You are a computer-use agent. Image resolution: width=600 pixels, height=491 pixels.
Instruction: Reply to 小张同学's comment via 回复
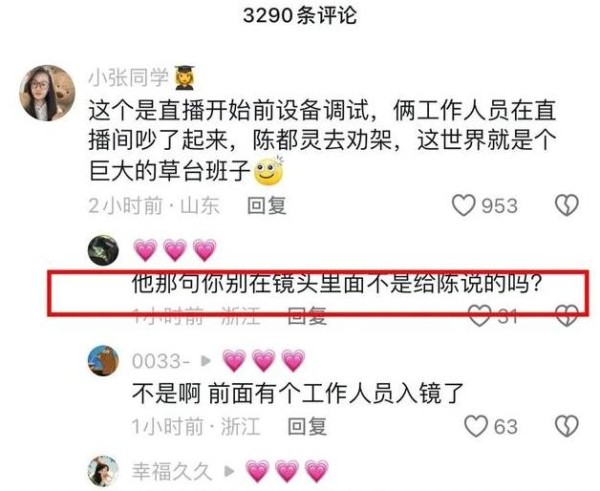click(267, 206)
